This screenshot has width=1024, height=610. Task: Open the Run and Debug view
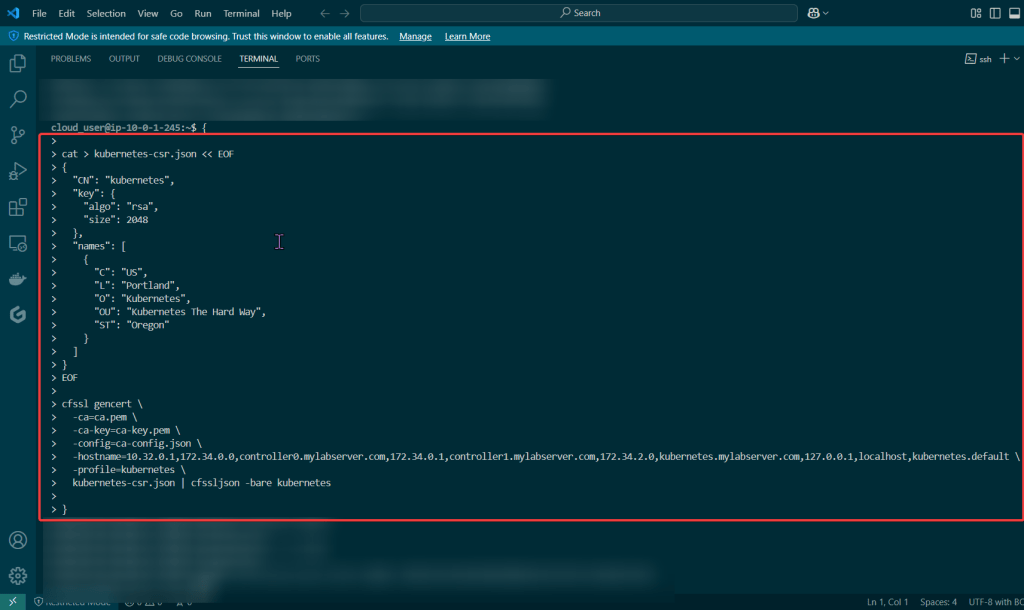click(17, 171)
